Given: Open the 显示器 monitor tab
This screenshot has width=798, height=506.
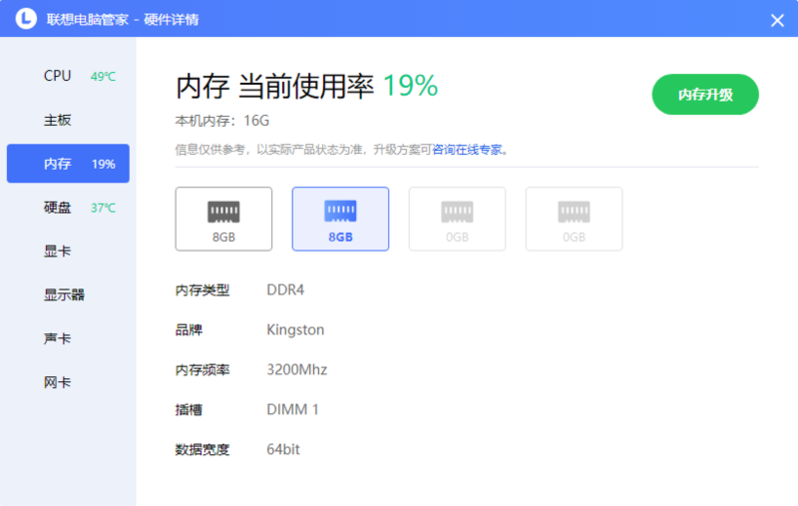Looking at the screenshot, I should 64,295.
